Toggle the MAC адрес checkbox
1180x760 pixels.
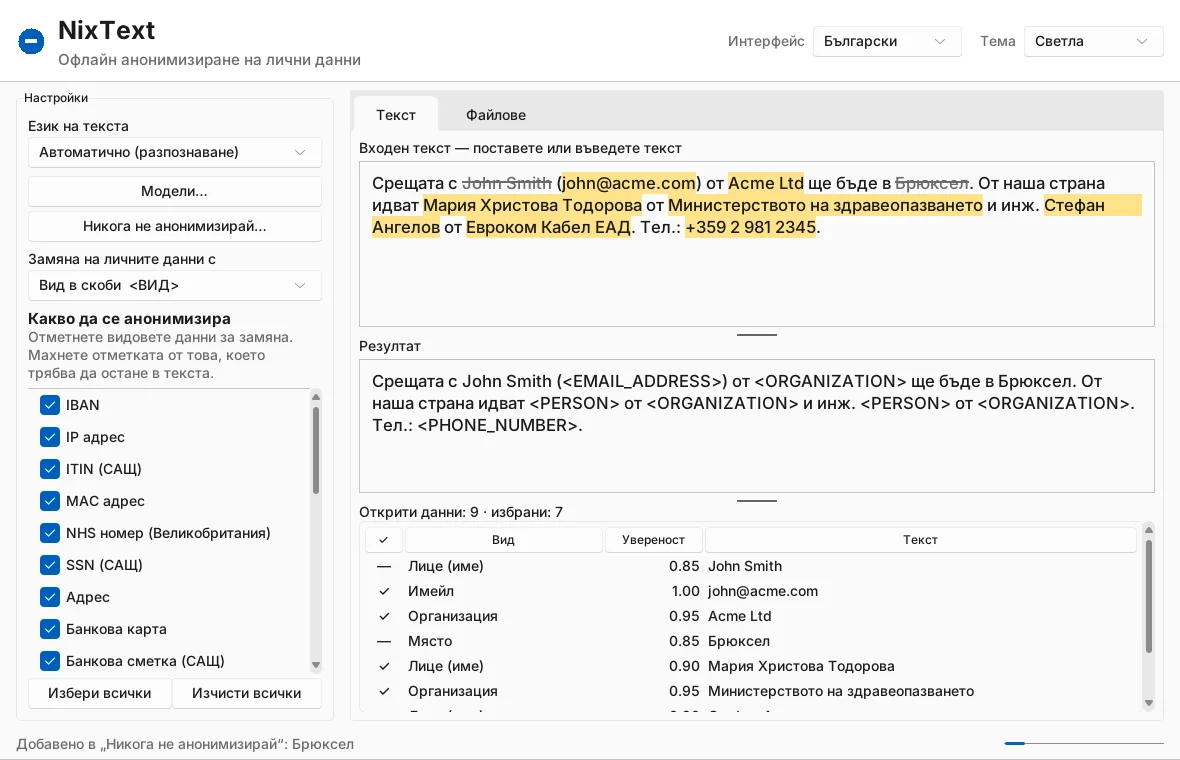coord(50,501)
